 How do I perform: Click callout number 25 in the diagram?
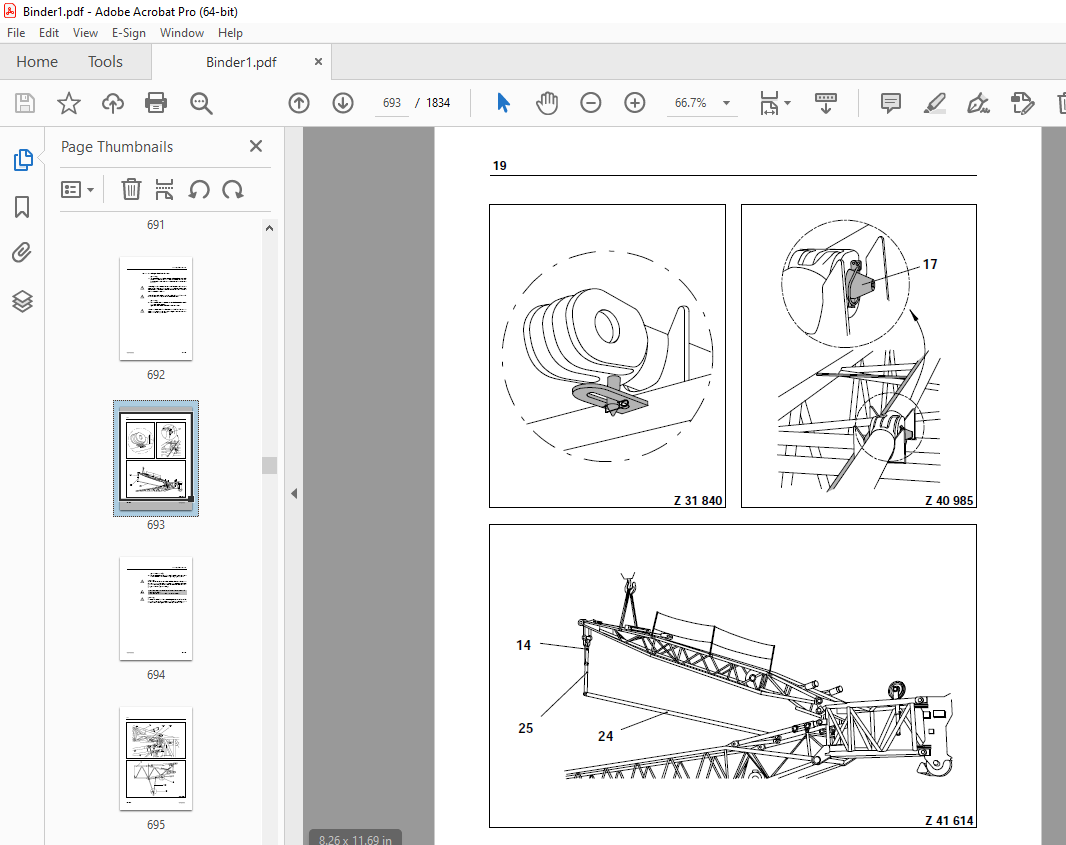pos(526,728)
